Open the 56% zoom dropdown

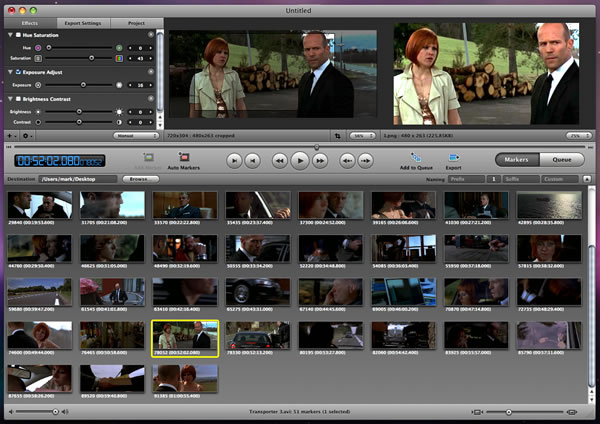(x=362, y=136)
